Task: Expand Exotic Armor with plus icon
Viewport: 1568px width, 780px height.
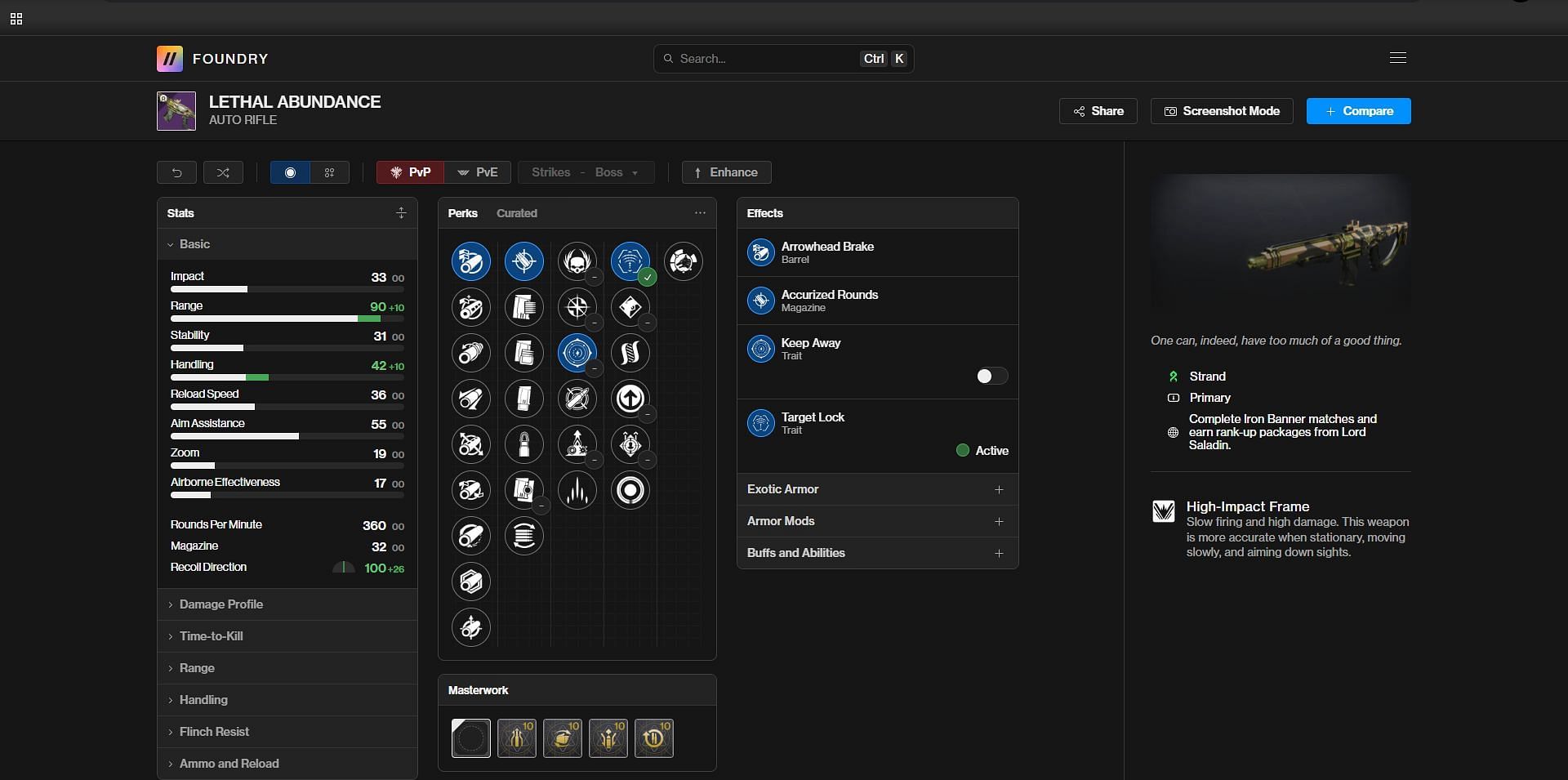Action: coord(999,489)
